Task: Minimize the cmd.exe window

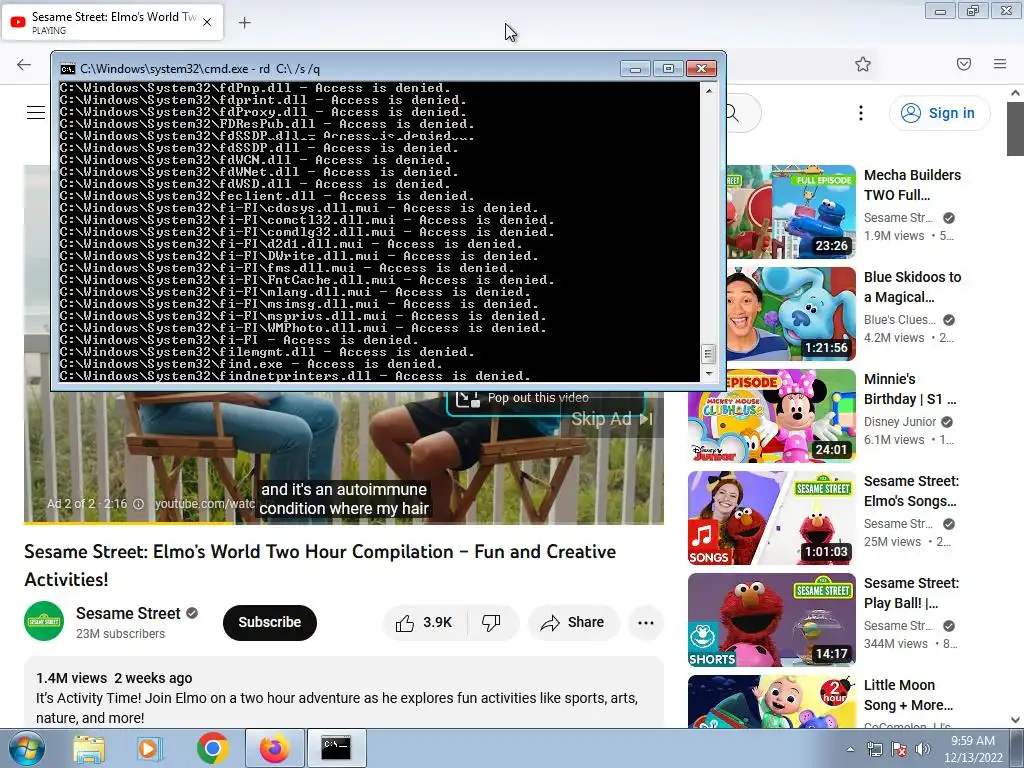Action: (635, 69)
